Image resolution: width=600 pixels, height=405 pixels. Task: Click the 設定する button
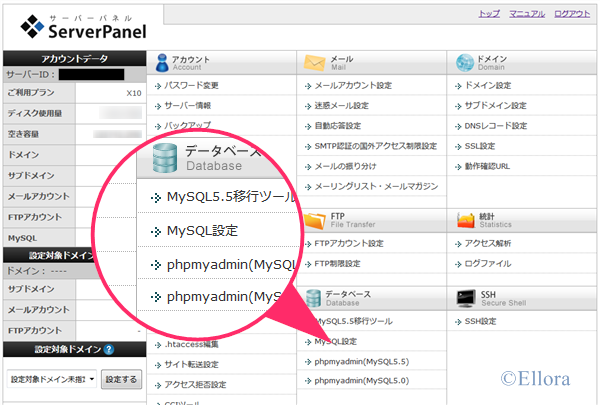tap(121, 379)
